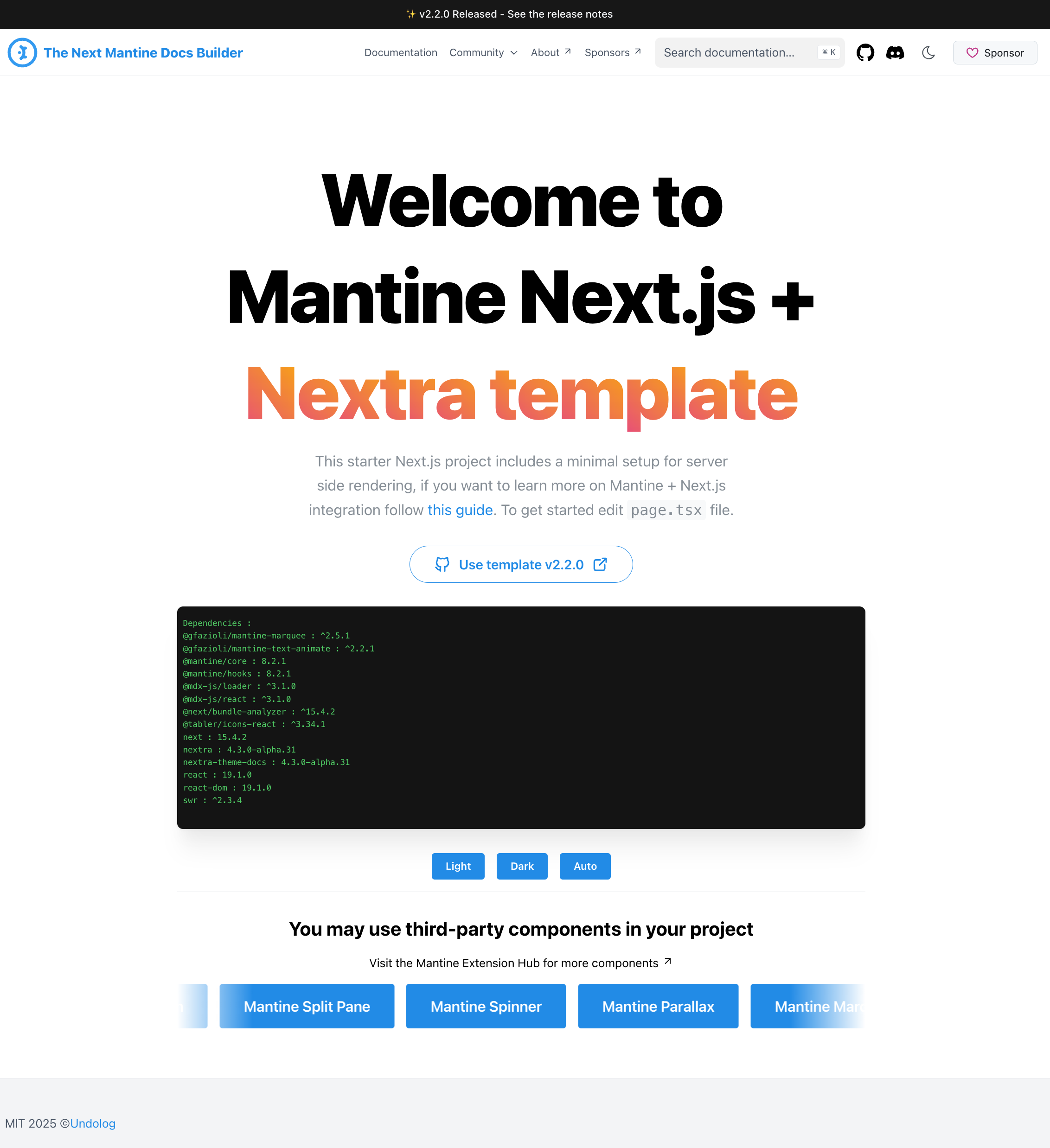This screenshot has height=1148, width=1050.
Task: Follow the 'this guide' link
Action: click(x=460, y=510)
